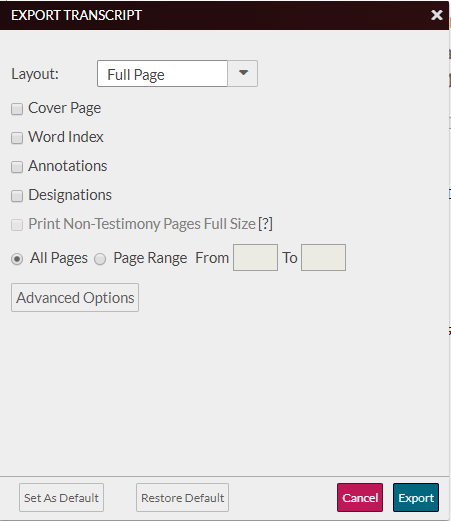Toggle the Annotations checkbox
This screenshot has width=451, height=521.
(x=17, y=167)
